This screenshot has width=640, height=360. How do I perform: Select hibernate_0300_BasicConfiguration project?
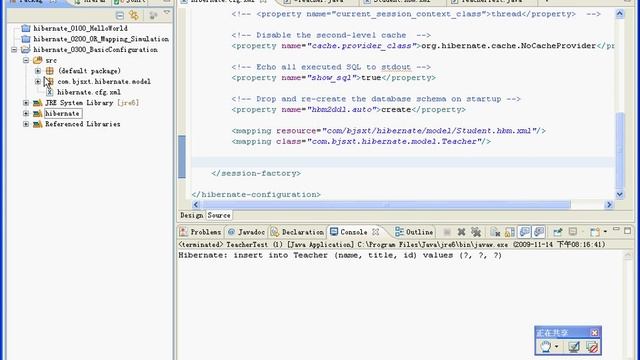click(x=95, y=49)
